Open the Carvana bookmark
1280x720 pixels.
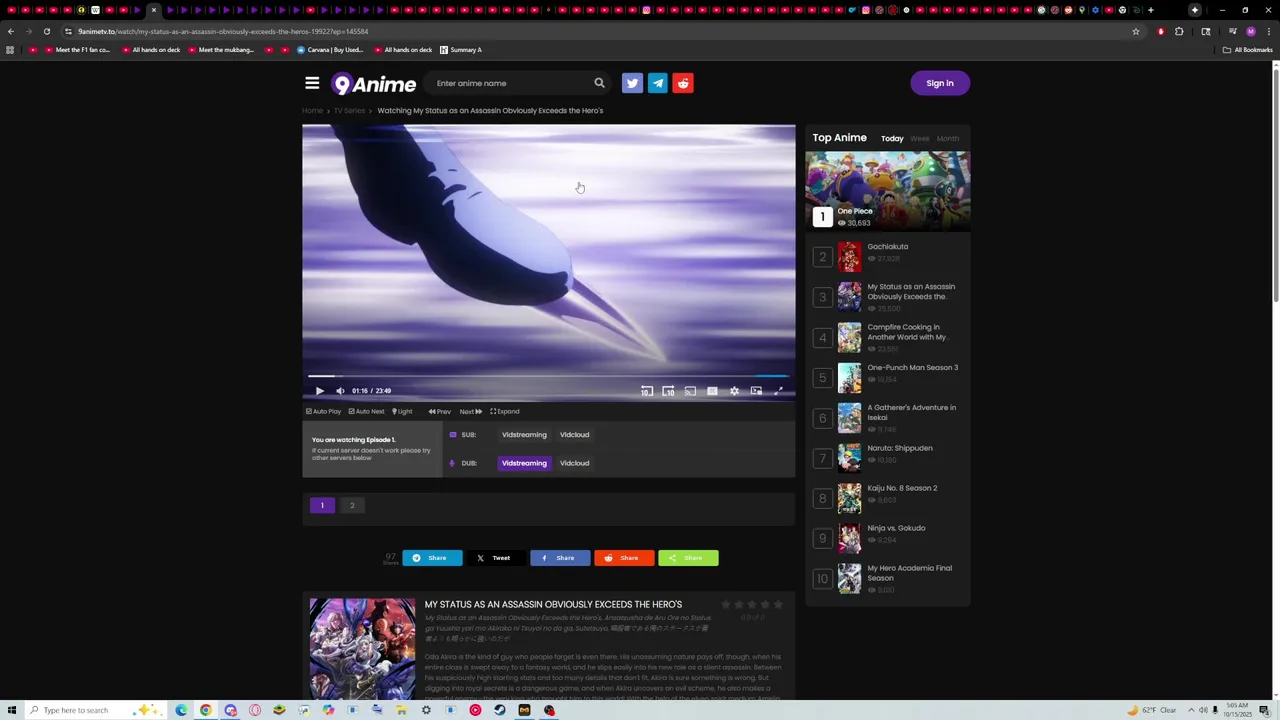(x=330, y=49)
